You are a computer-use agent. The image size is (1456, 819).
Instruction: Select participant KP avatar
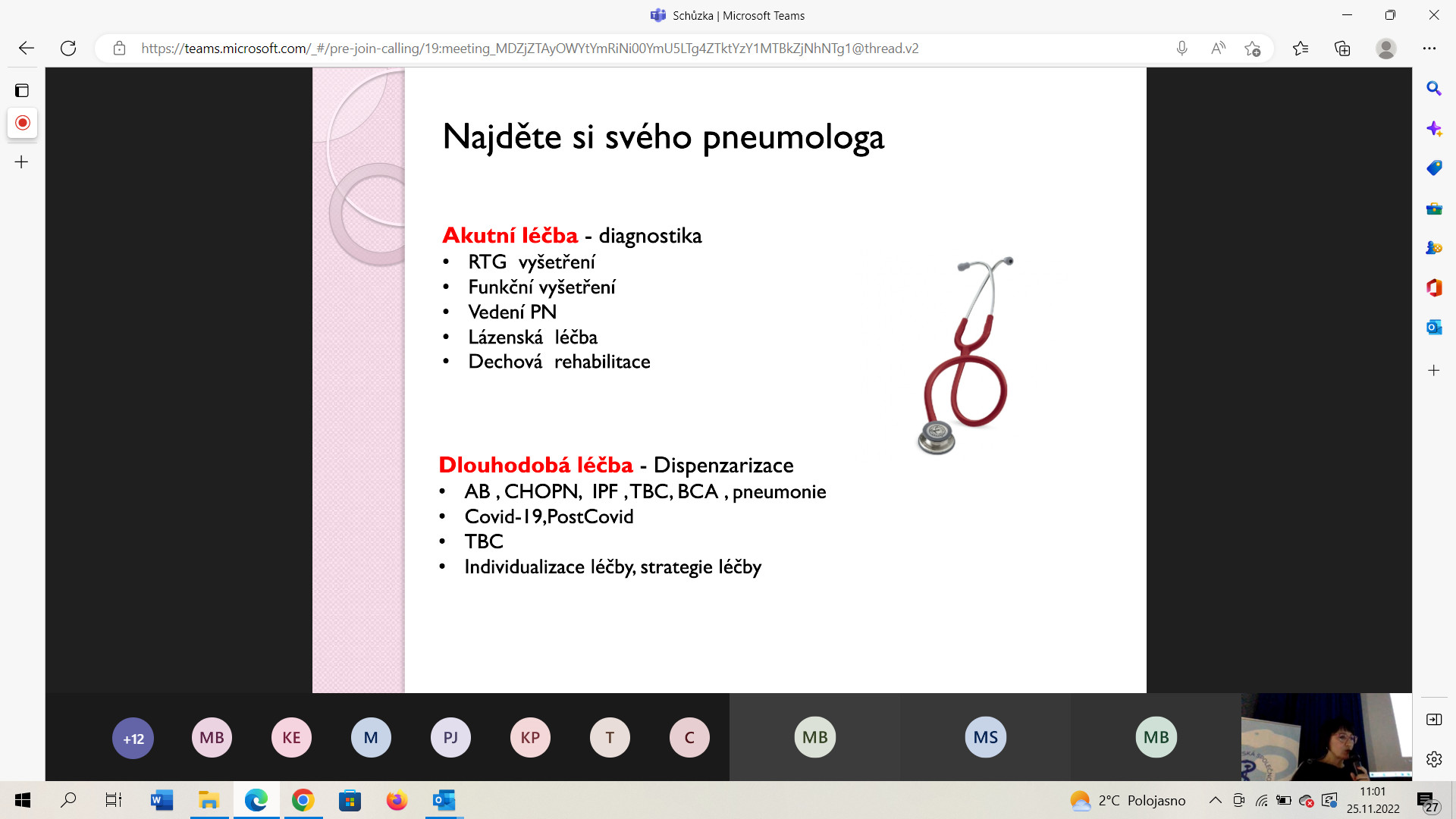[x=530, y=737]
